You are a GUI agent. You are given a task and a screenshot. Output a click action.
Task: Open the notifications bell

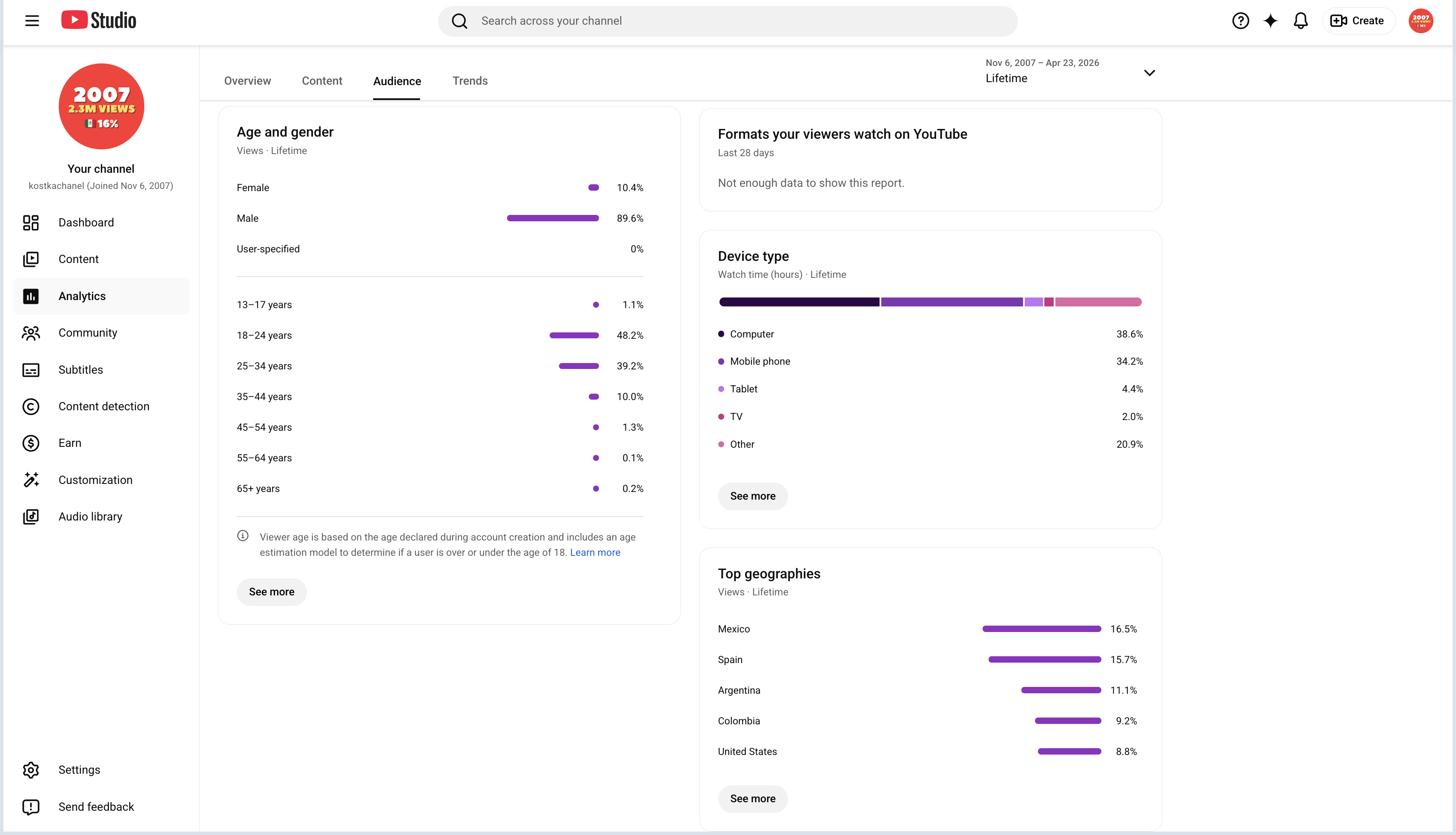(x=1300, y=21)
